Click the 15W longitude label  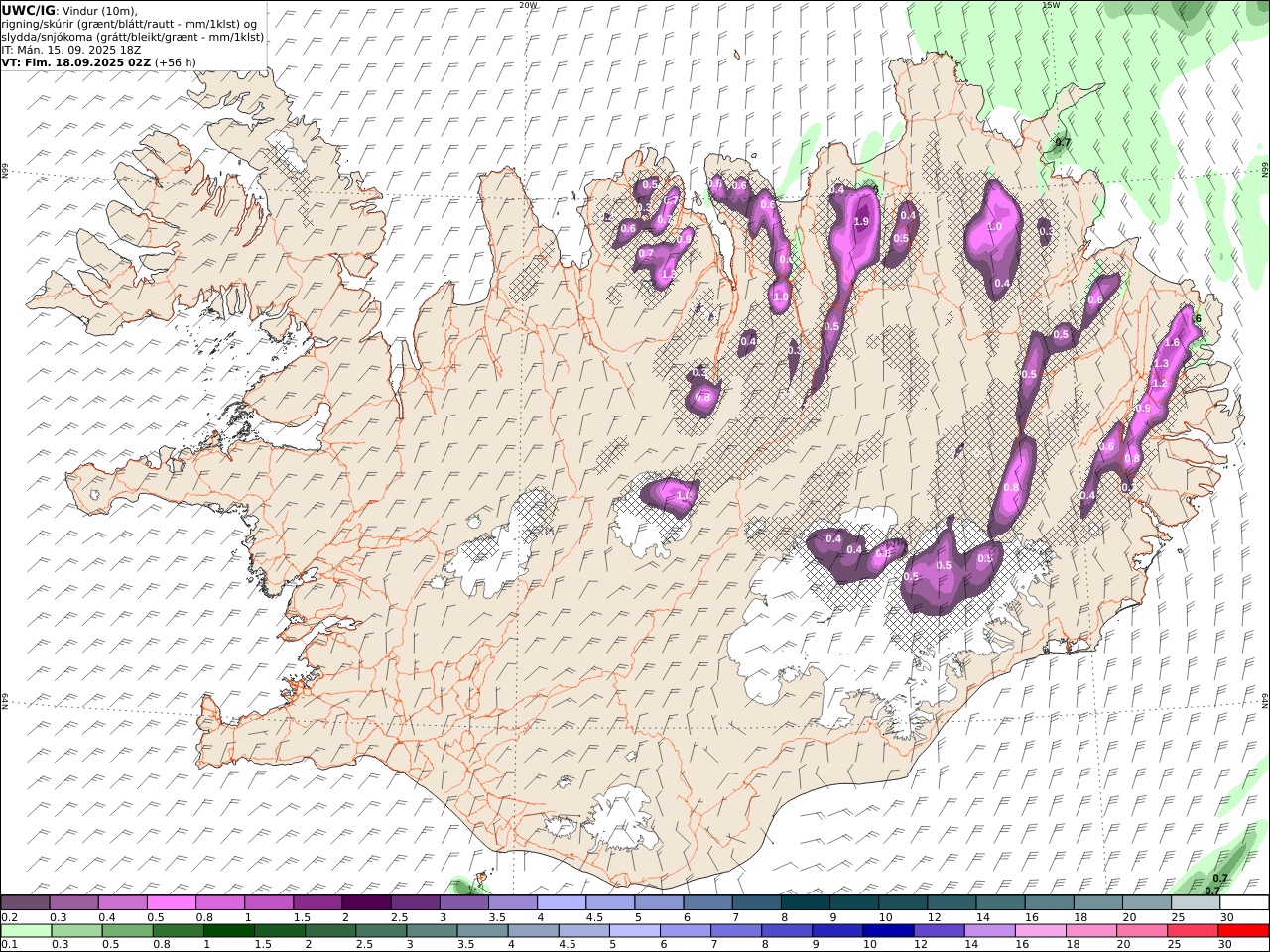pyautogui.click(x=1050, y=5)
